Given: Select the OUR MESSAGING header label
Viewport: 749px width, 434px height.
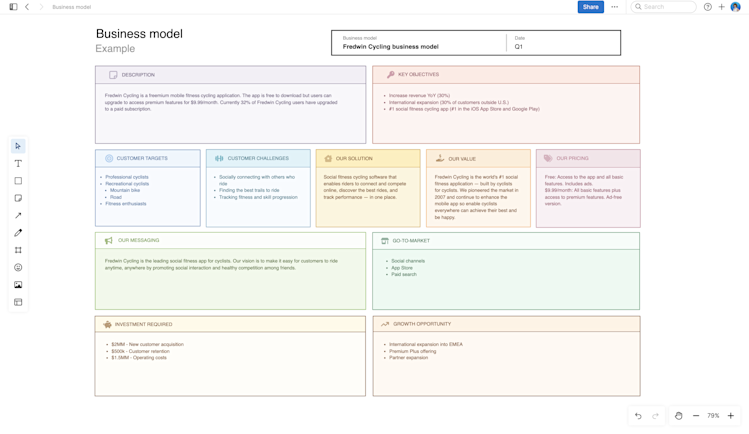Looking at the screenshot, I should pos(139,240).
